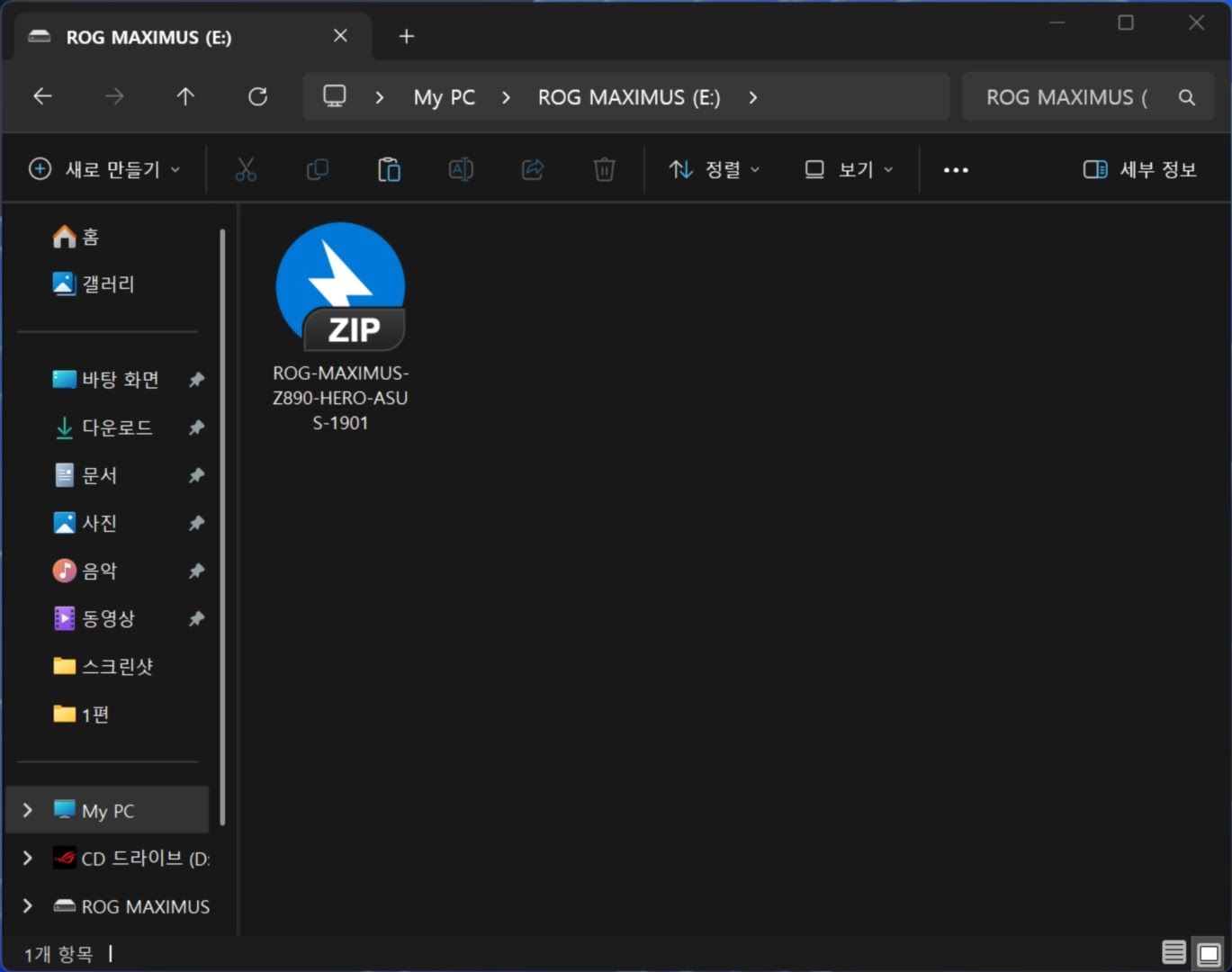Expand the ROG MAXIMUS tree node

coord(28,905)
